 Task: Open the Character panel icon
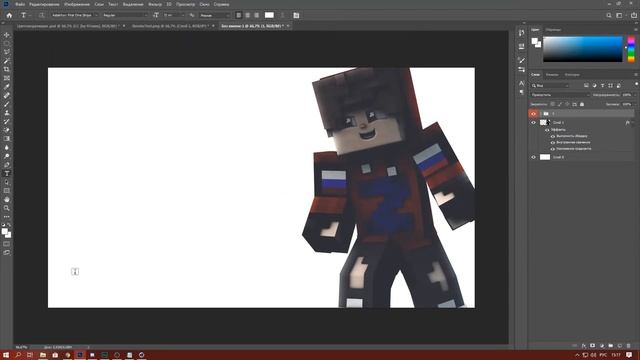[x=521, y=83]
